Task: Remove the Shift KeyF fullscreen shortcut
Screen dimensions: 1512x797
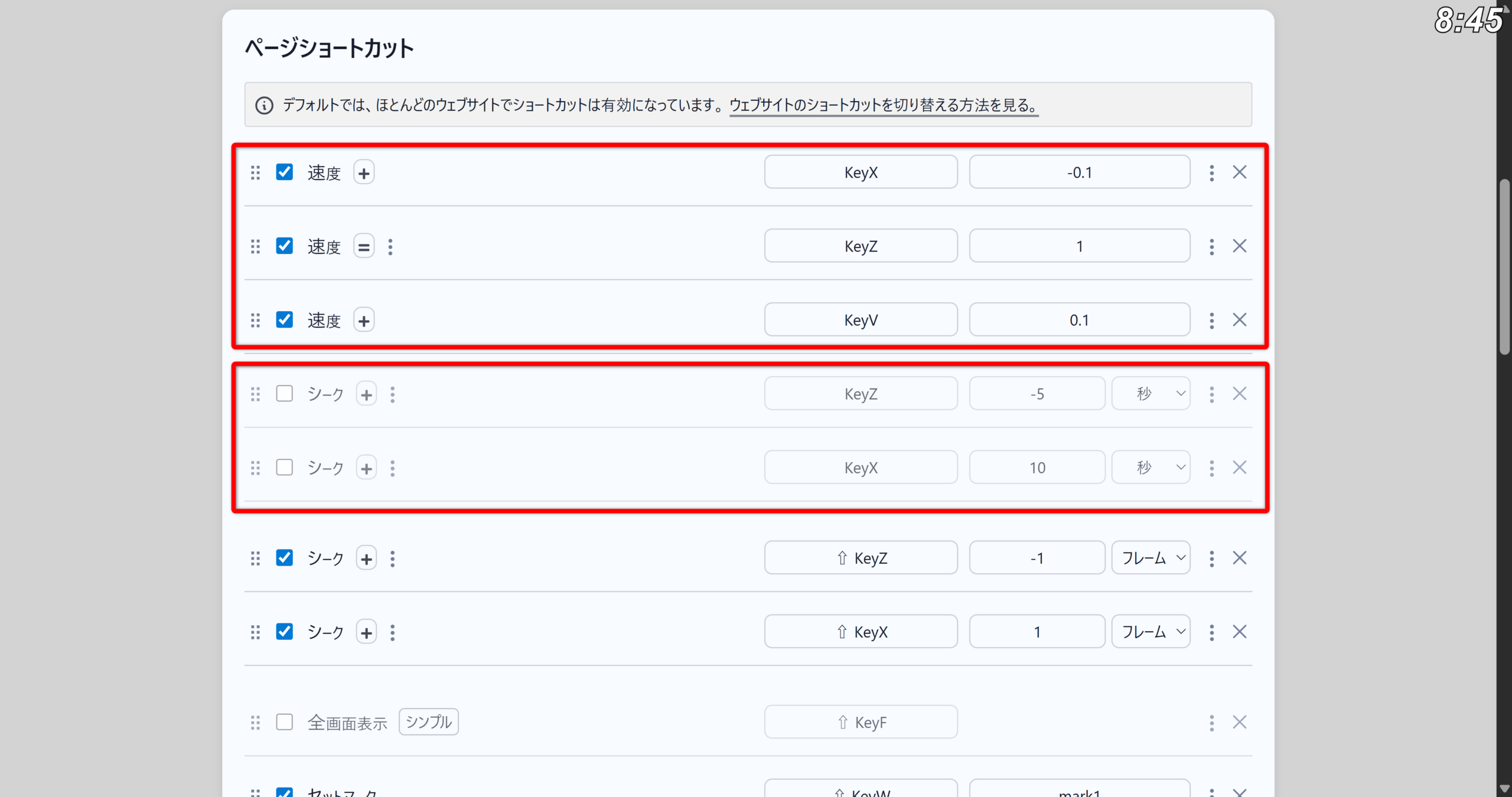Action: [x=1239, y=722]
